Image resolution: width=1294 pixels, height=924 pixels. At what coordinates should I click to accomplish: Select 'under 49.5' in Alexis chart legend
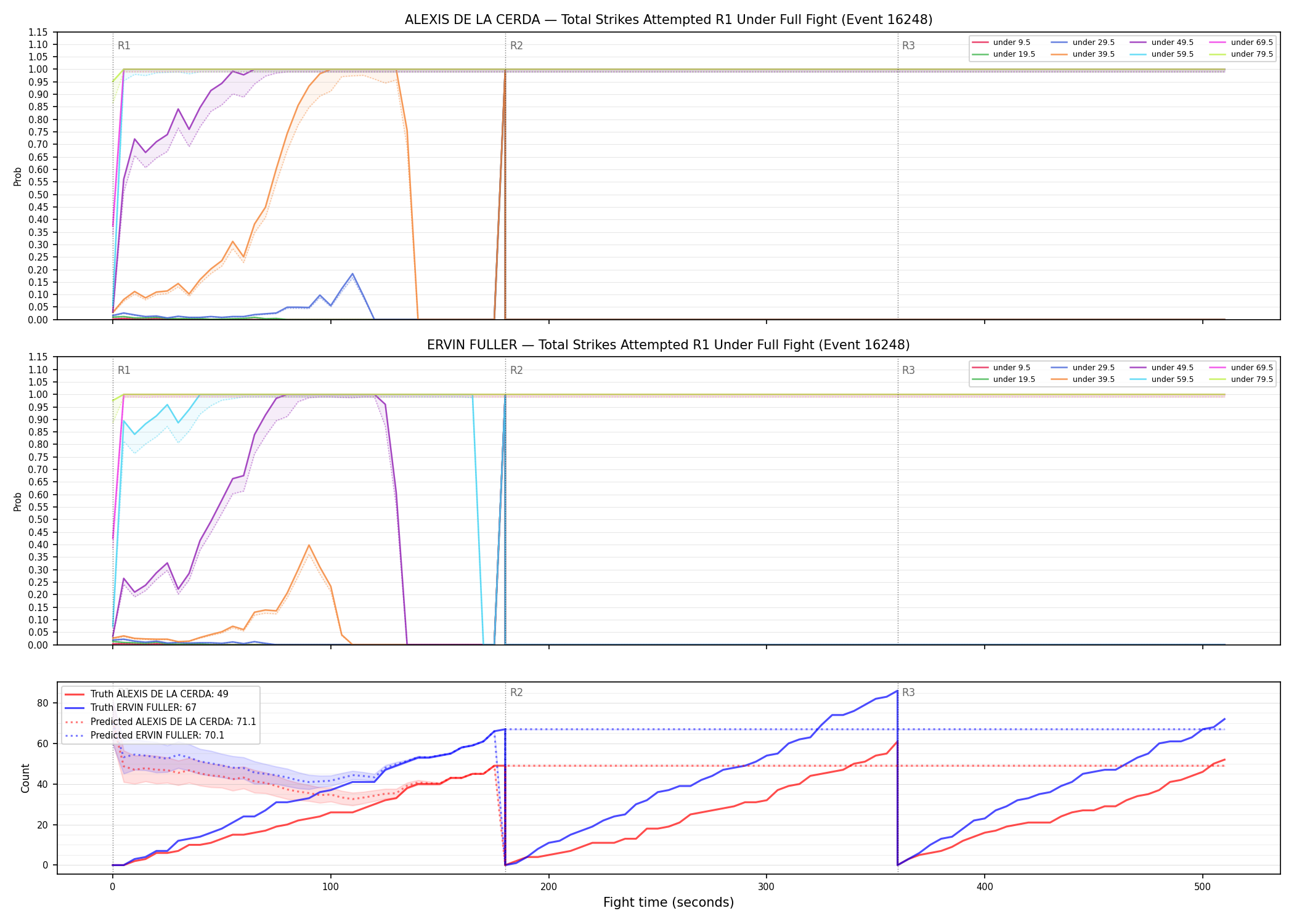click(1162, 43)
